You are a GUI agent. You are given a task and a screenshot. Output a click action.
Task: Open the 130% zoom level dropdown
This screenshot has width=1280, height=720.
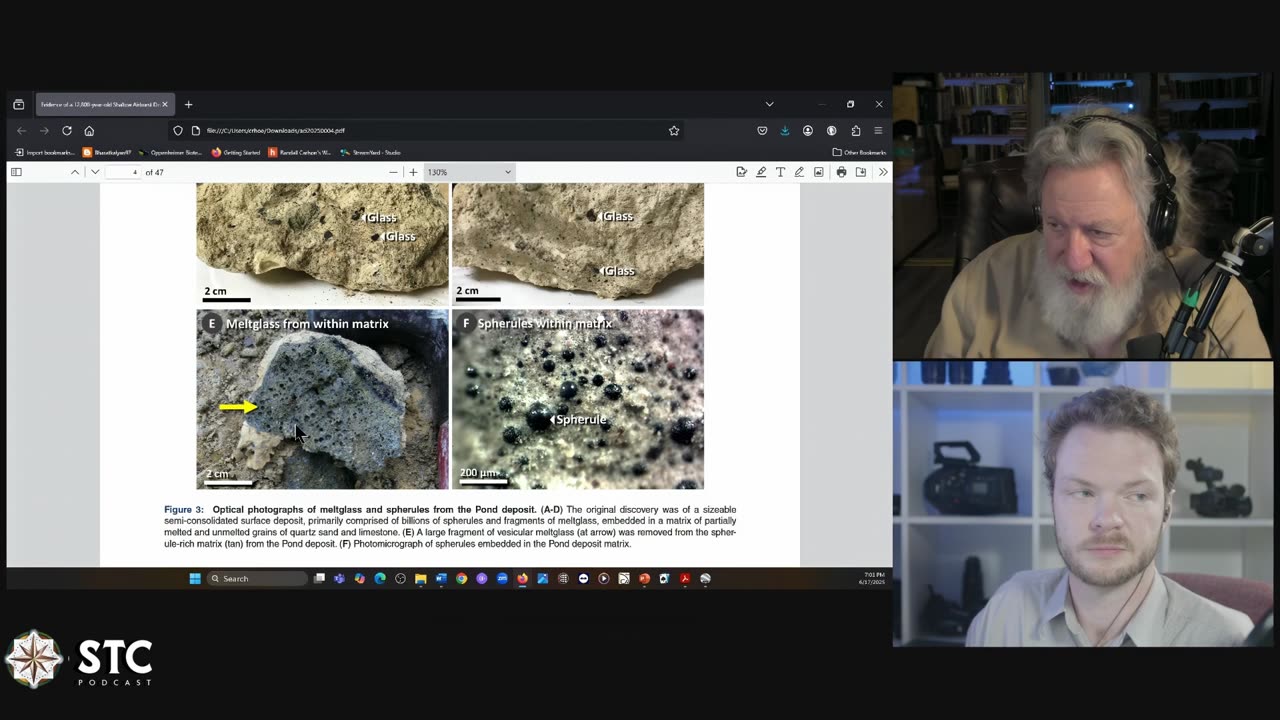point(469,172)
